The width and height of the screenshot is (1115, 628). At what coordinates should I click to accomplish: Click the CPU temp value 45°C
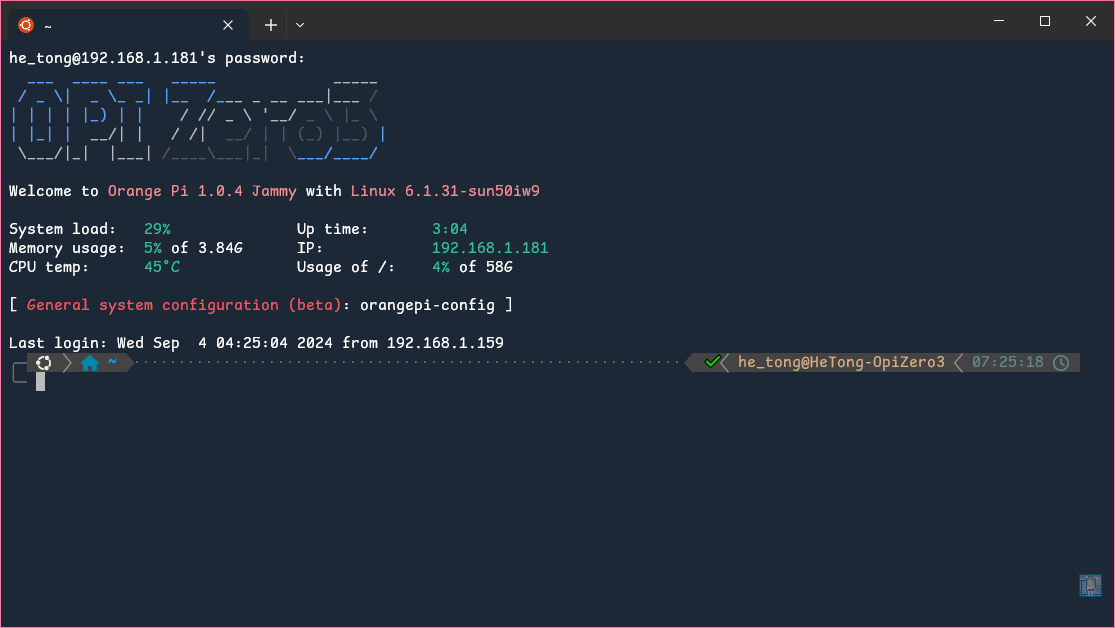(x=161, y=267)
